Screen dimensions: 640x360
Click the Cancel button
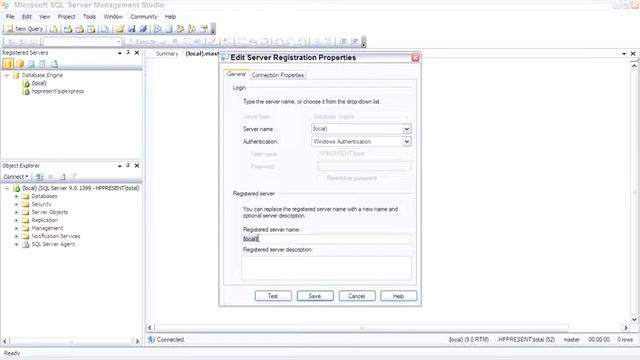[x=357, y=296]
